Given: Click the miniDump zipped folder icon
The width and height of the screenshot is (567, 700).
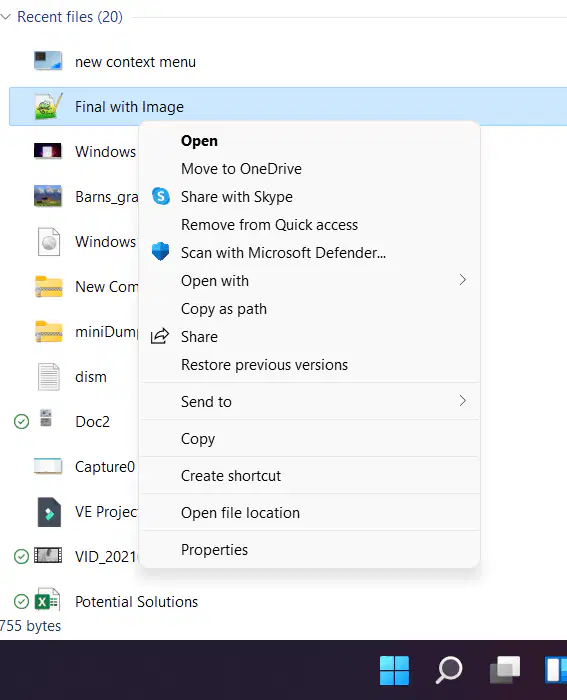Looking at the screenshot, I should click(49, 332).
